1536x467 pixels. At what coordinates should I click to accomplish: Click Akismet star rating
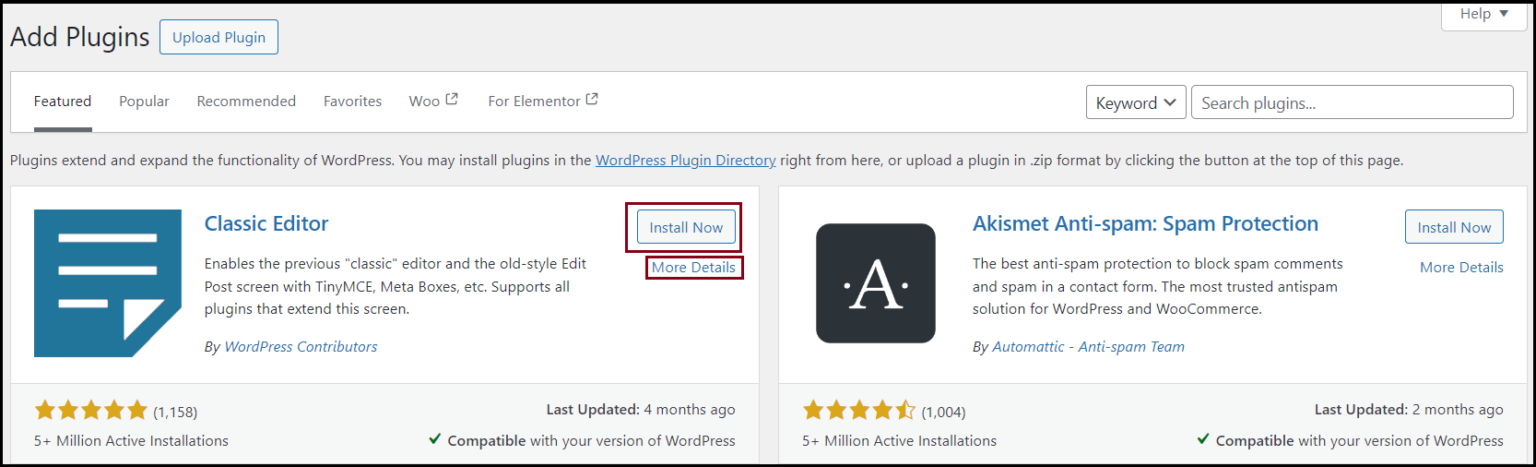click(x=859, y=410)
